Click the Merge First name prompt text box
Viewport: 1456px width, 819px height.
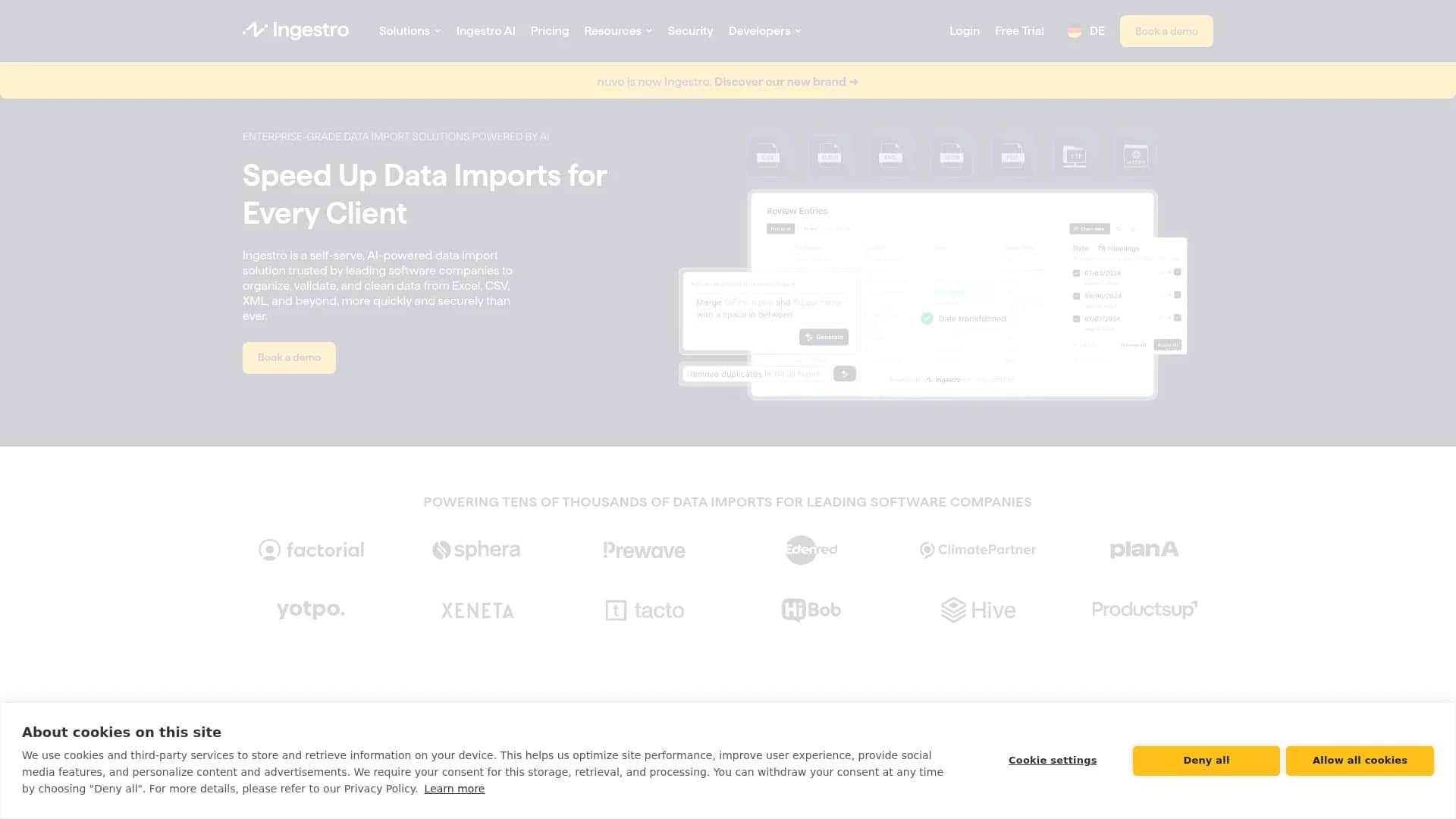pos(770,309)
